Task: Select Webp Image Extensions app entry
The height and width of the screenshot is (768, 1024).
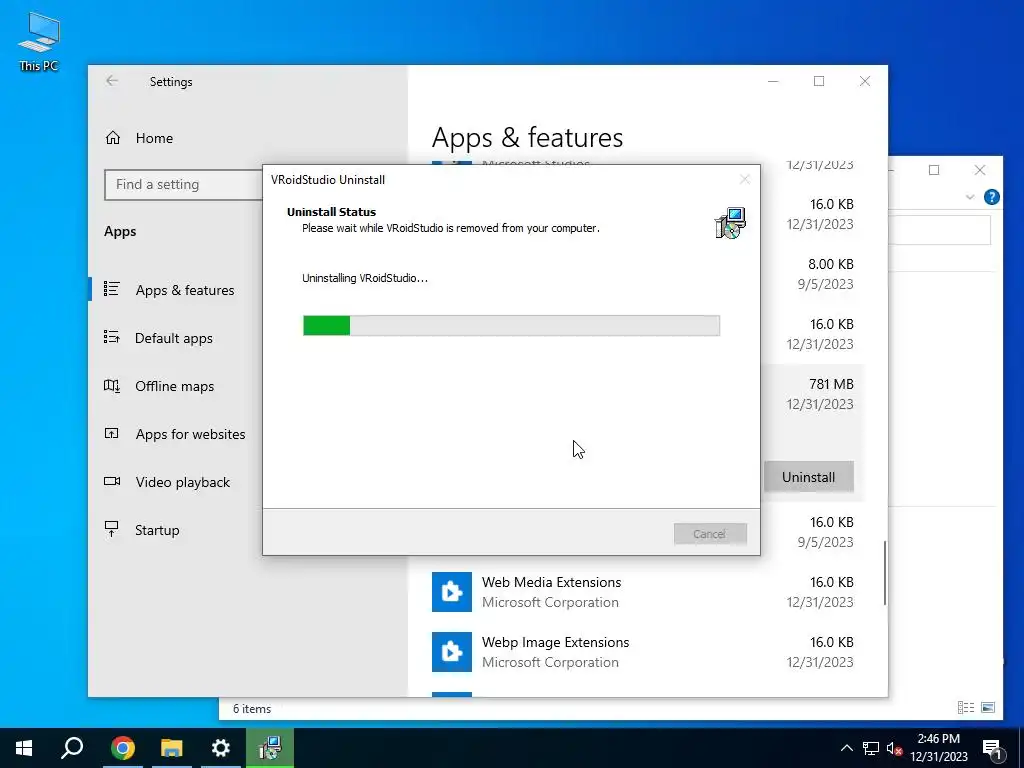Action: (x=643, y=652)
